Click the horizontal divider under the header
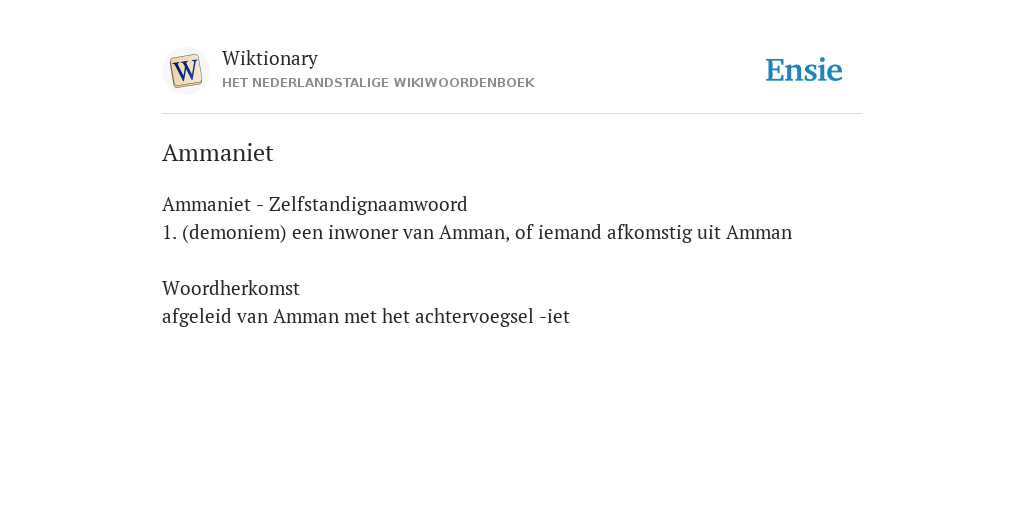This screenshot has height=512, width=1024. click(512, 114)
